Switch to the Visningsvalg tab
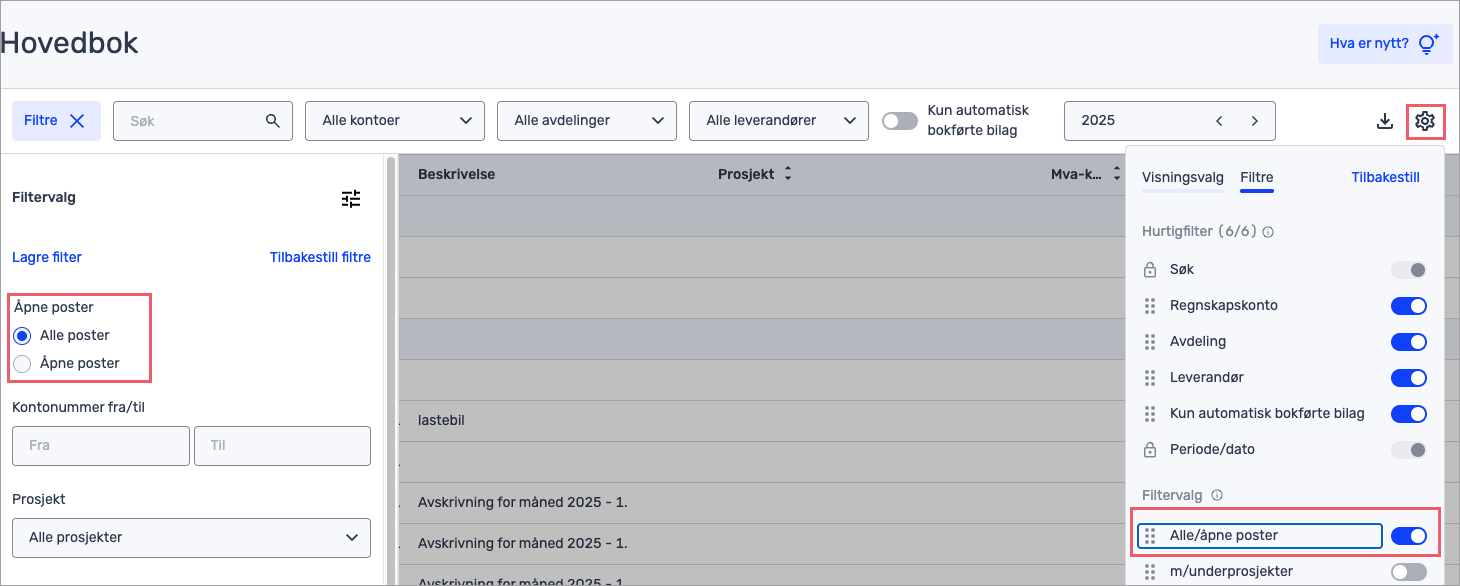This screenshot has height=586, width=1460. pyautogui.click(x=1182, y=178)
